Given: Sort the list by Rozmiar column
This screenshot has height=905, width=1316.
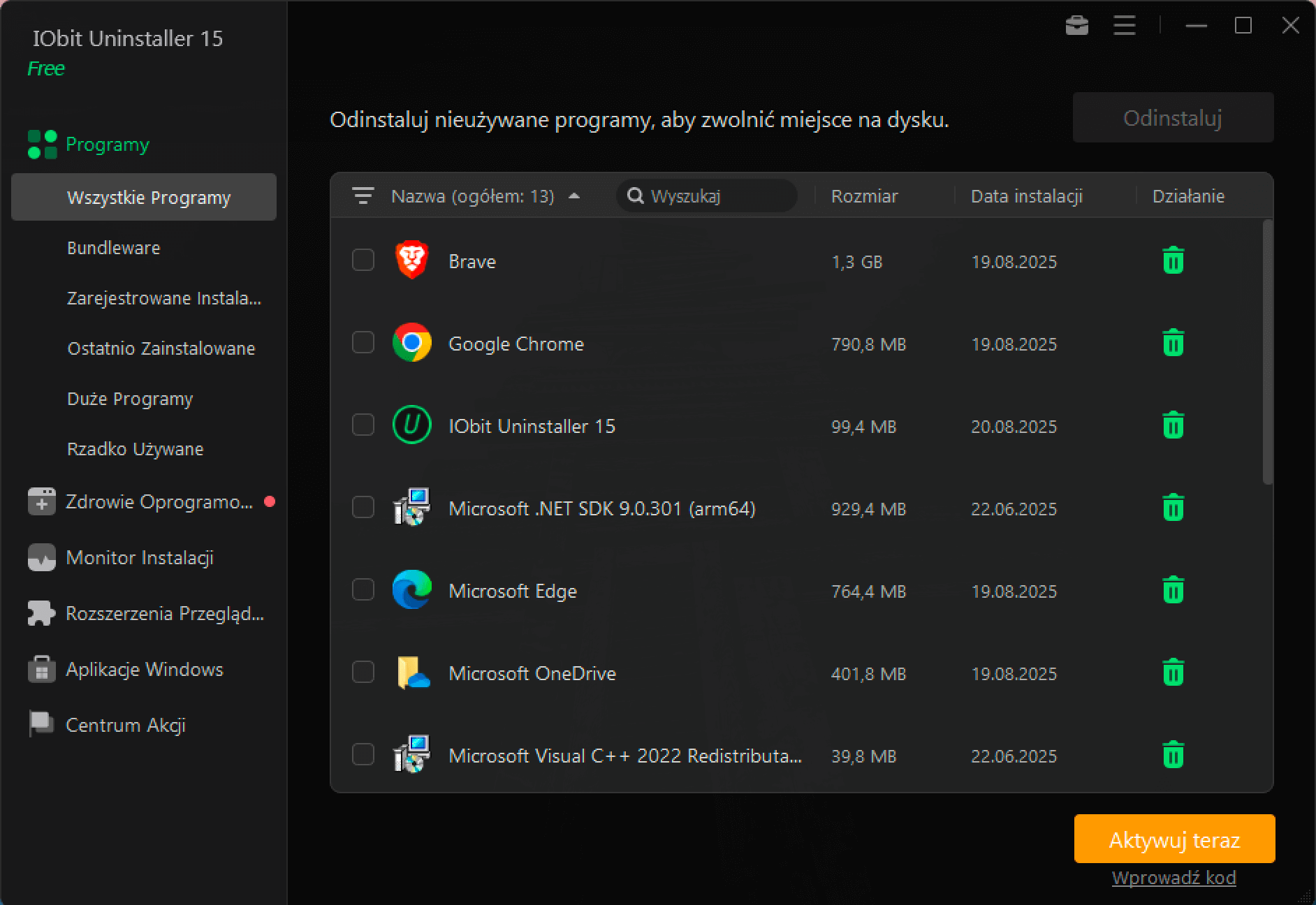Looking at the screenshot, I should pos(864,196).
